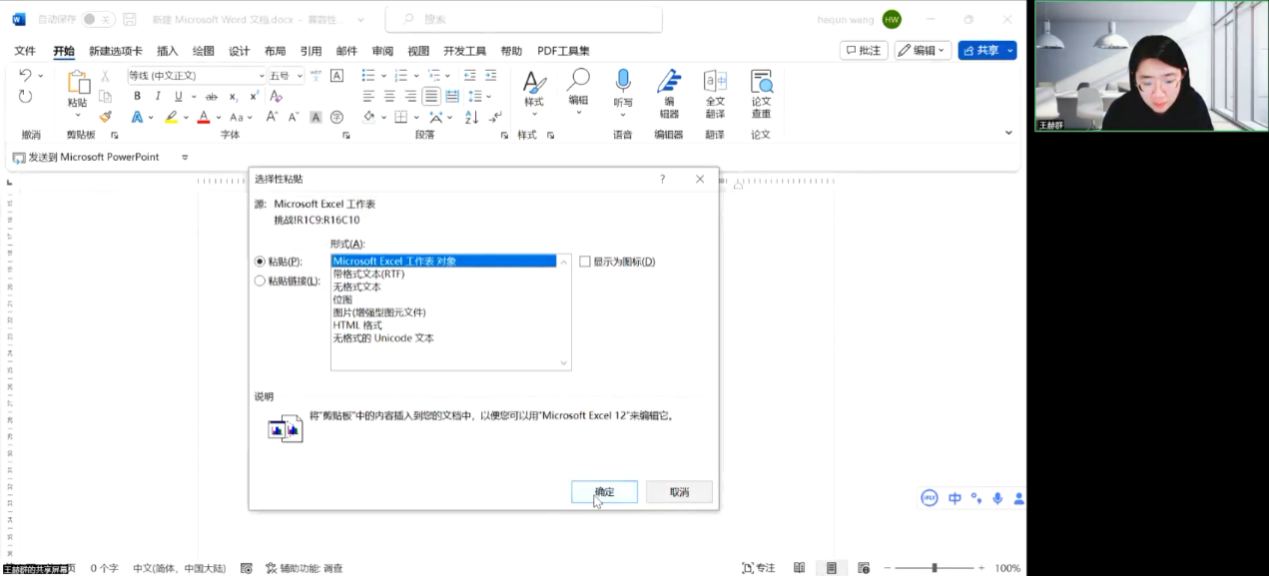Viewport: 1269px width, 576px height.
Task: Click the 确定 button in the dialog
Action: click(603, 491)
